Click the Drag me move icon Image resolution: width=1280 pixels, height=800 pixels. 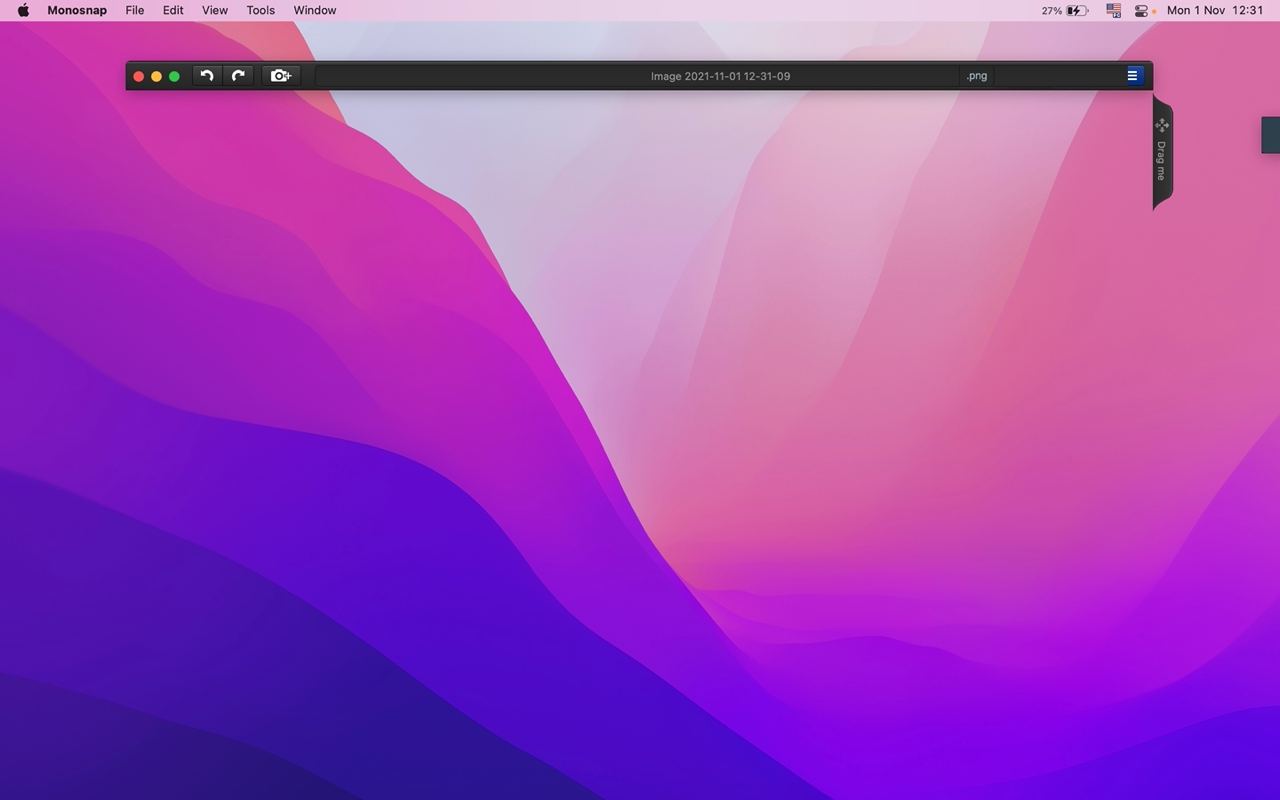coord(1161,125)
